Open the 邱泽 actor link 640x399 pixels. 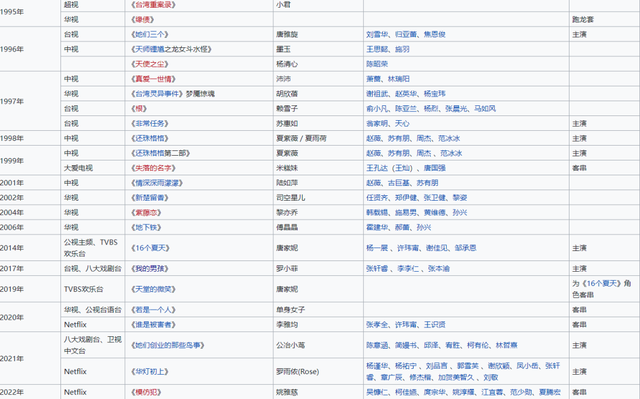click(431, 346)
